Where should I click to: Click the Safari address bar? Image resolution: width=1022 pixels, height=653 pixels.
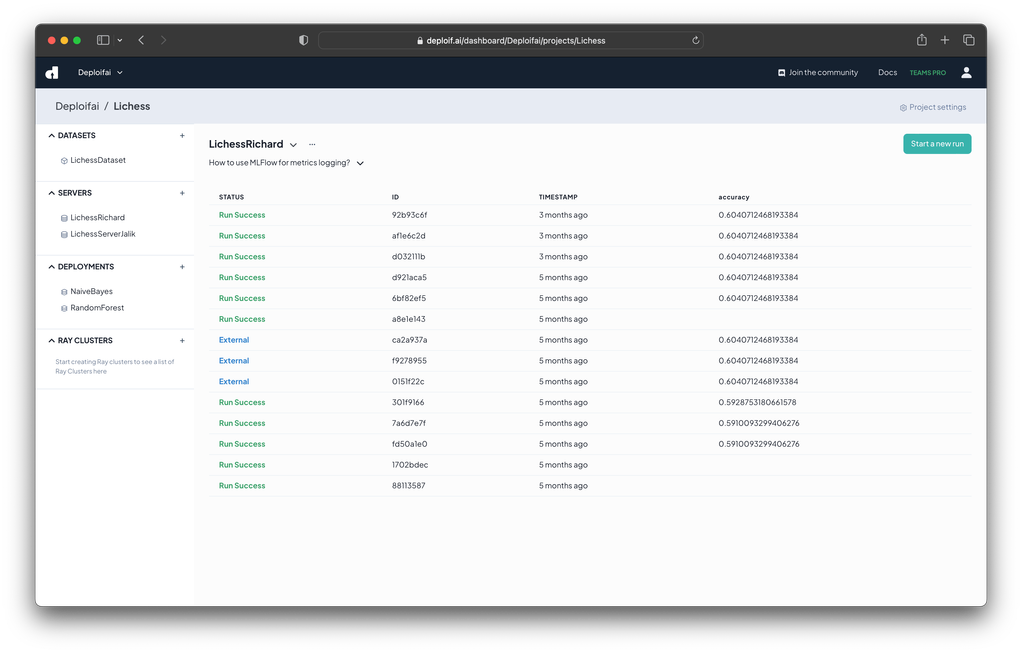510,41
